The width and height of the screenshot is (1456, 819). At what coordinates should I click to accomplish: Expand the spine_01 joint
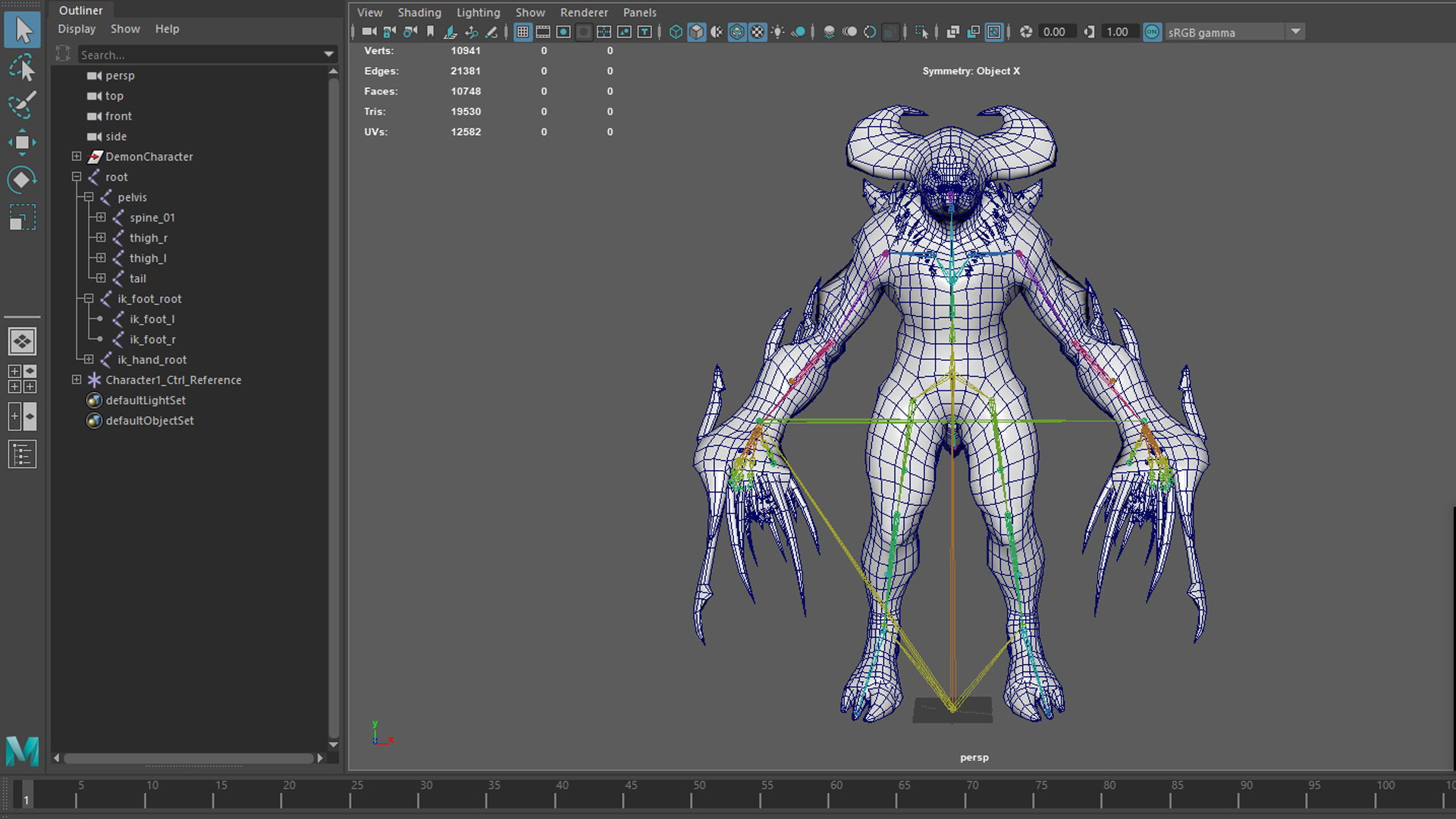(x=101, y=218)
